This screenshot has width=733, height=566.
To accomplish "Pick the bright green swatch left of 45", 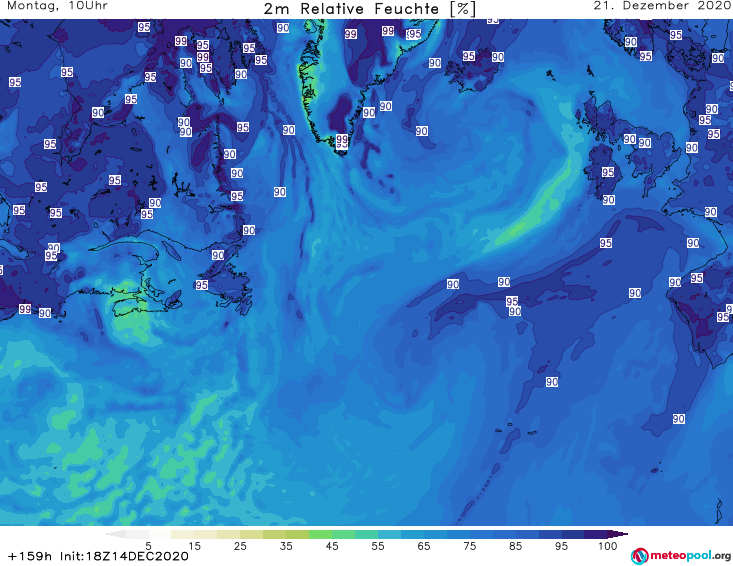I will click(320, 534).
